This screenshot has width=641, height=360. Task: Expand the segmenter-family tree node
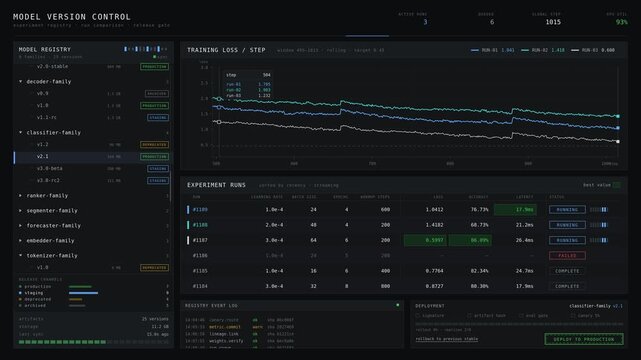(x=20, y=210)
